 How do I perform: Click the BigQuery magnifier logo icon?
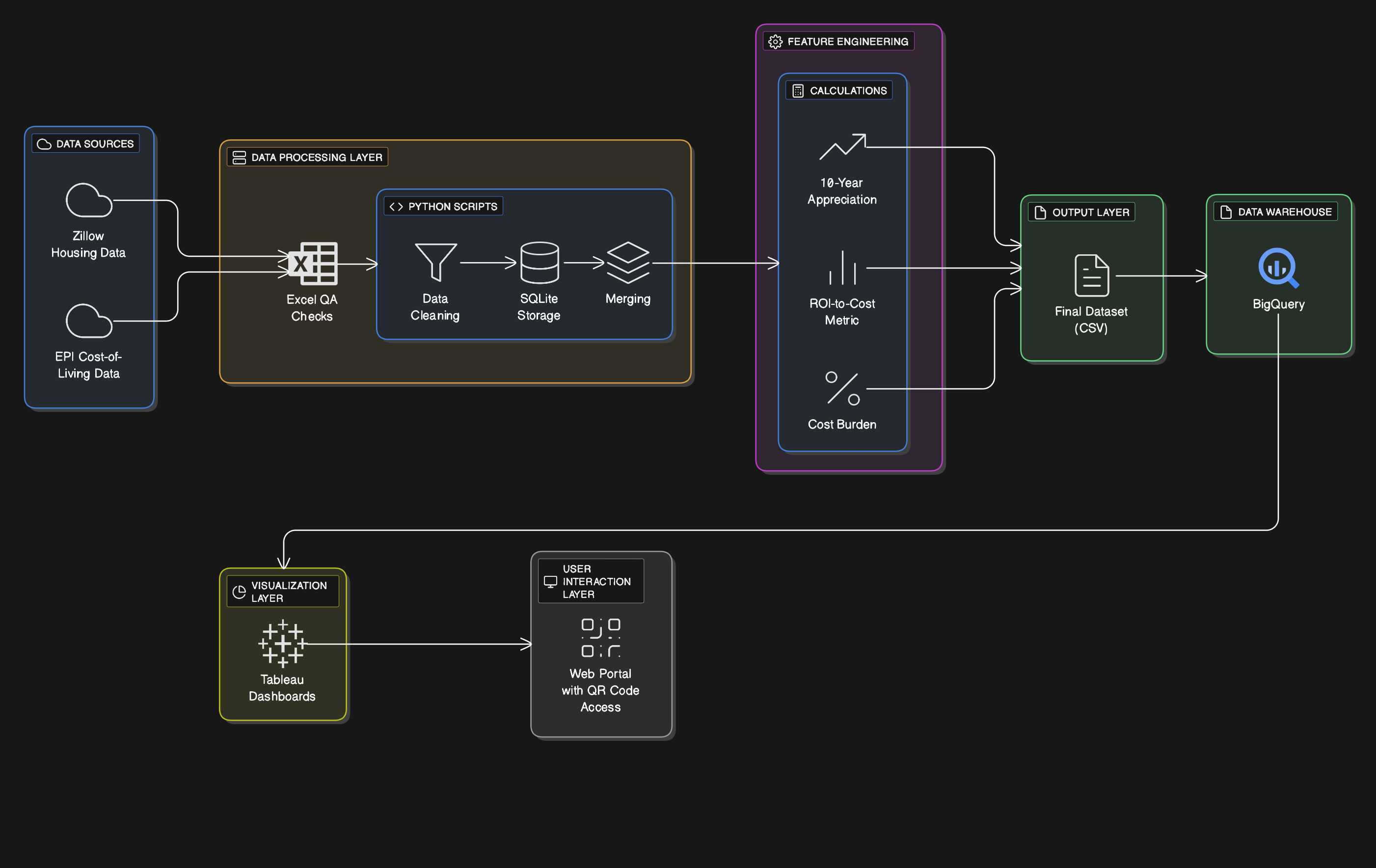click(1279, 268)
